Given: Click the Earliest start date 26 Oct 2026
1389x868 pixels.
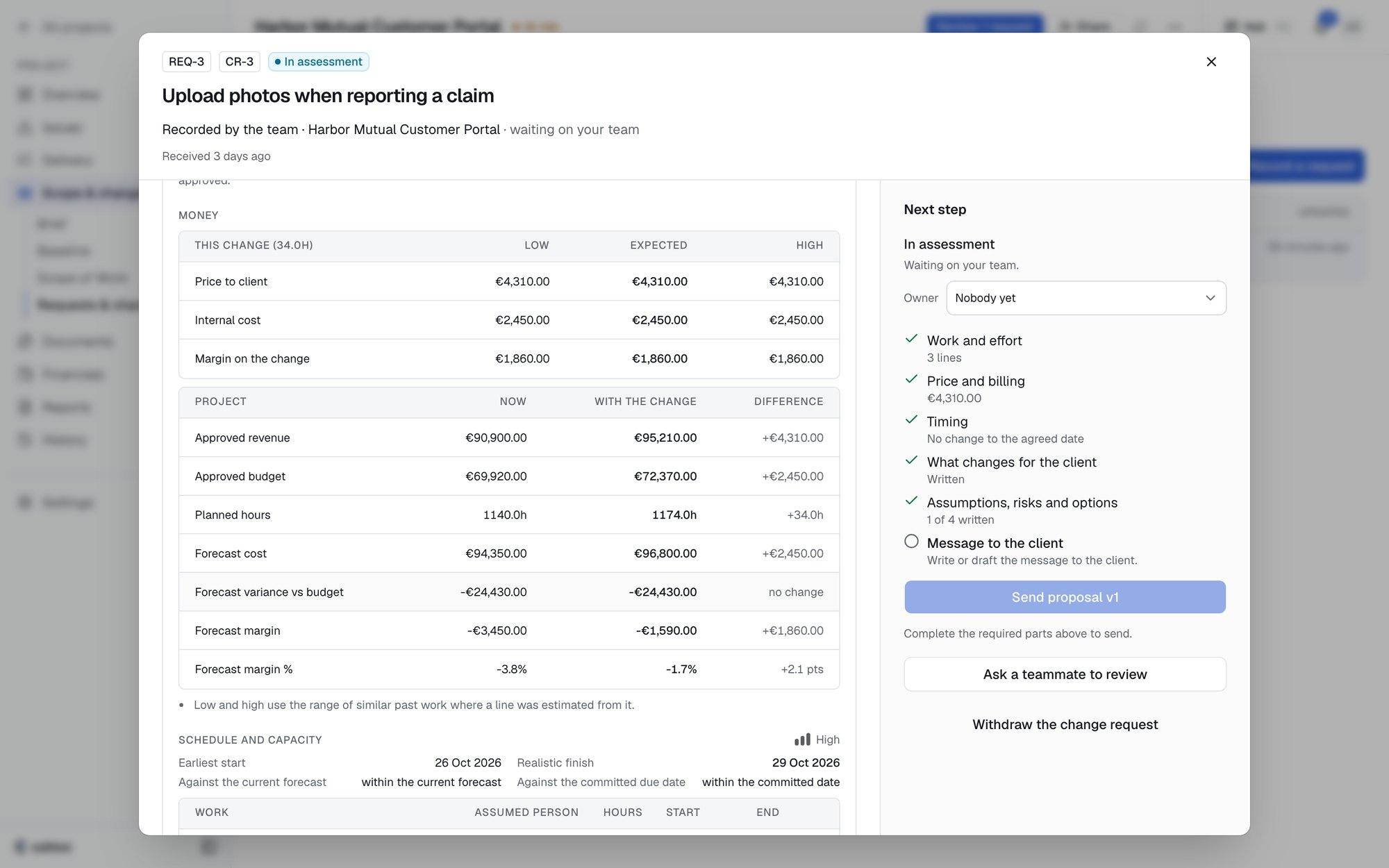Looking at the screenshot, I should point(467,762).
